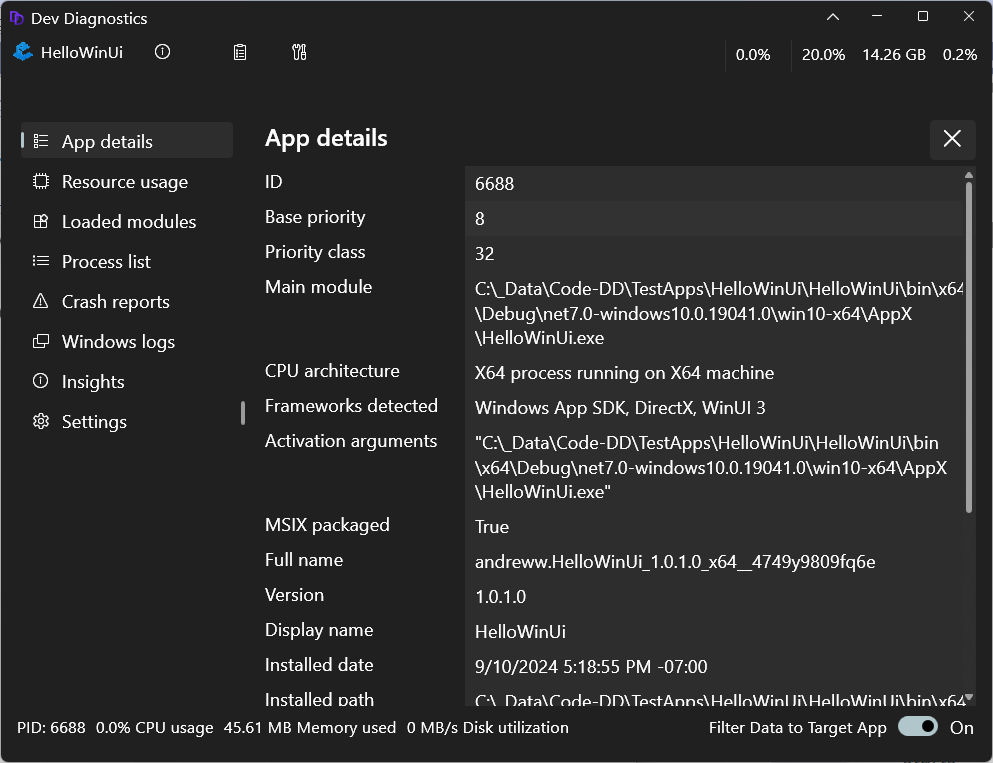Click the Installed date value
This screenshot has width=993, height=763.
(x=591, y=666)
